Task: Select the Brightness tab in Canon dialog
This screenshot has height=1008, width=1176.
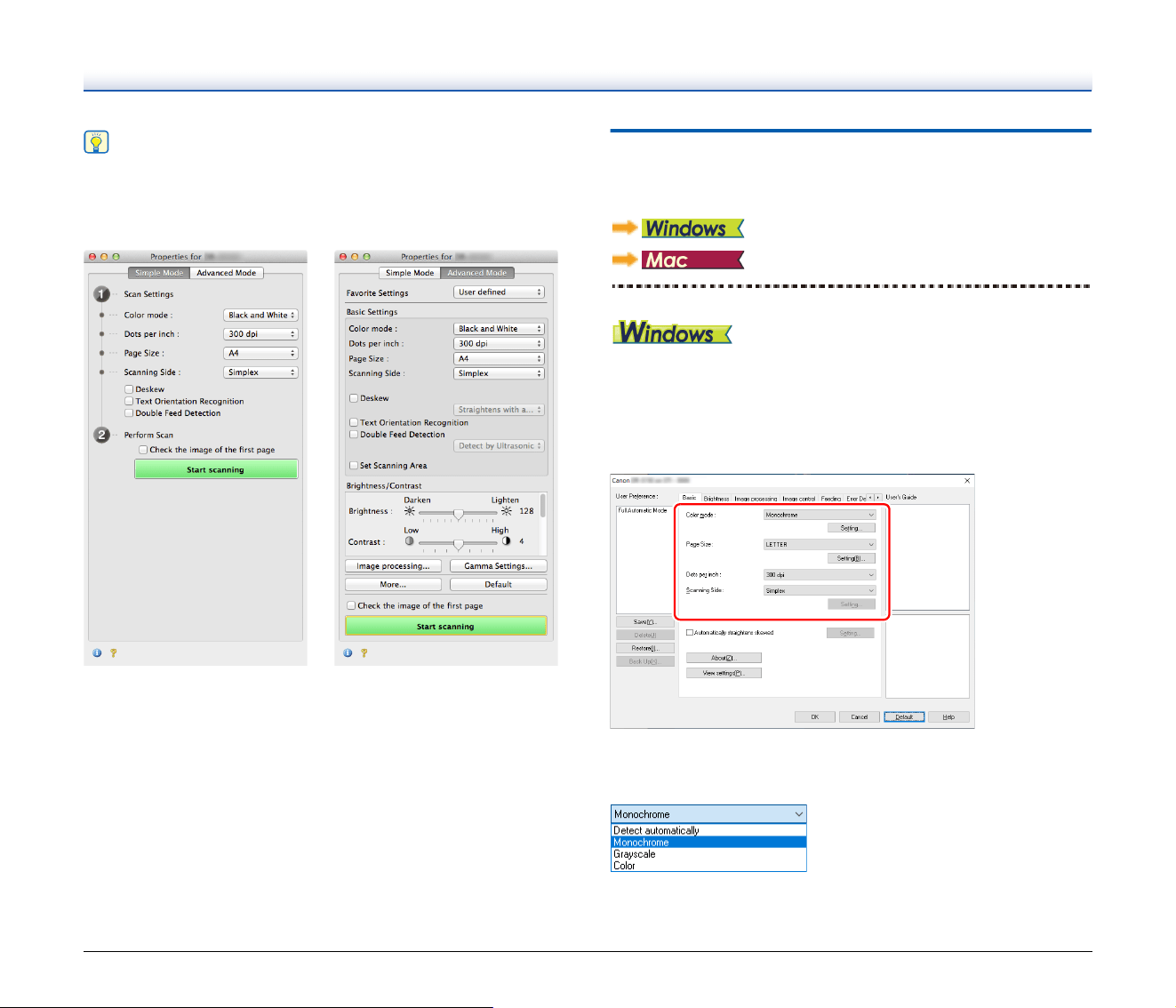Action: [x=716, y=499]
